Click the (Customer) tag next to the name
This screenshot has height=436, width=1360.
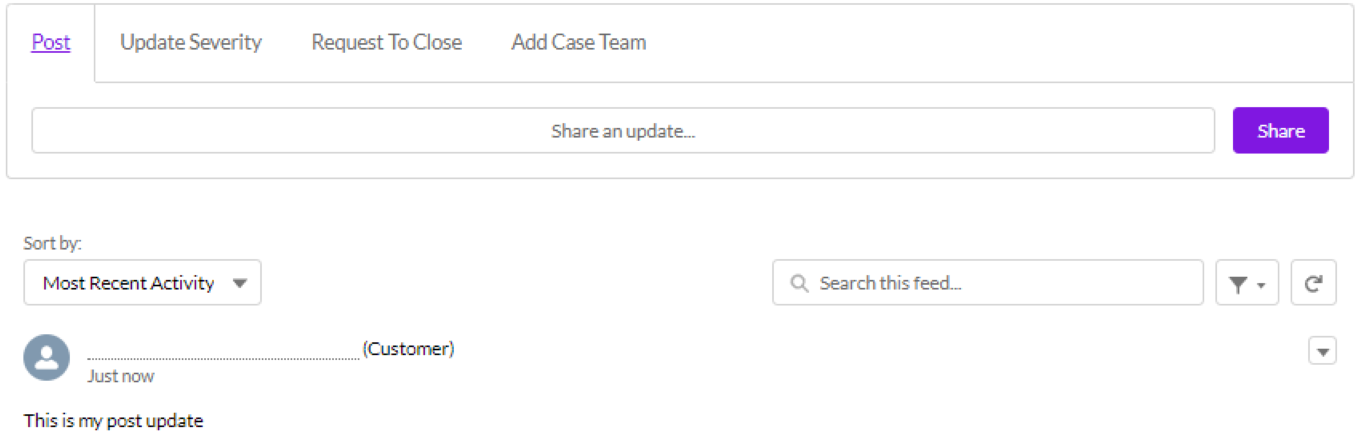point(408,349)
